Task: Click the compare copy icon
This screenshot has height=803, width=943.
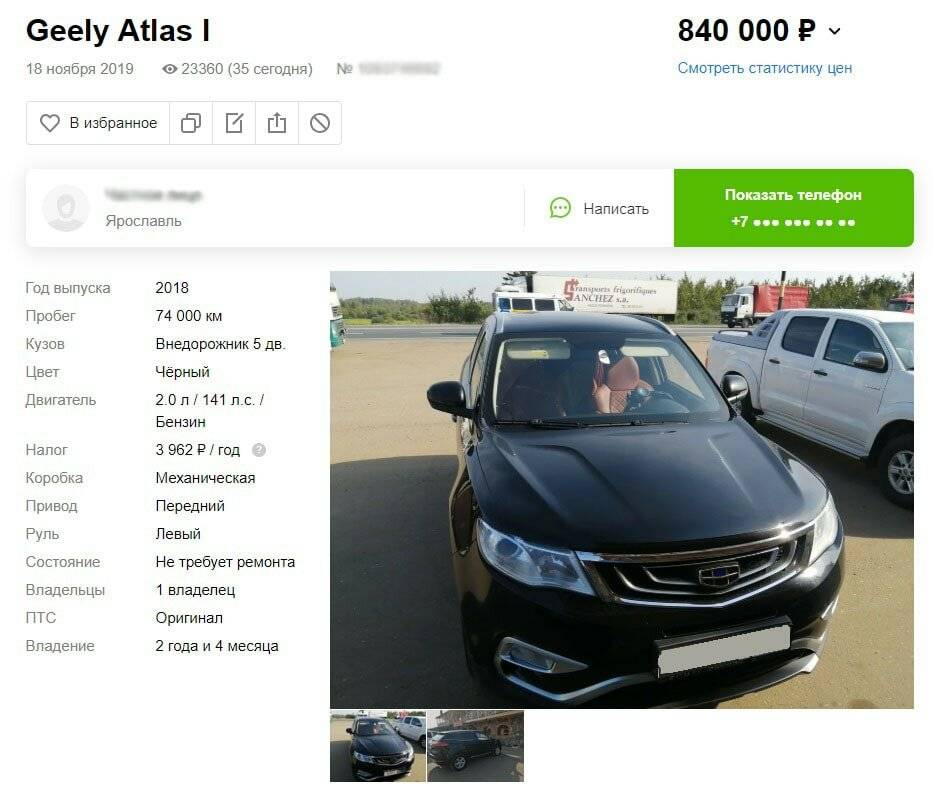Action: (x=191, y=123)
